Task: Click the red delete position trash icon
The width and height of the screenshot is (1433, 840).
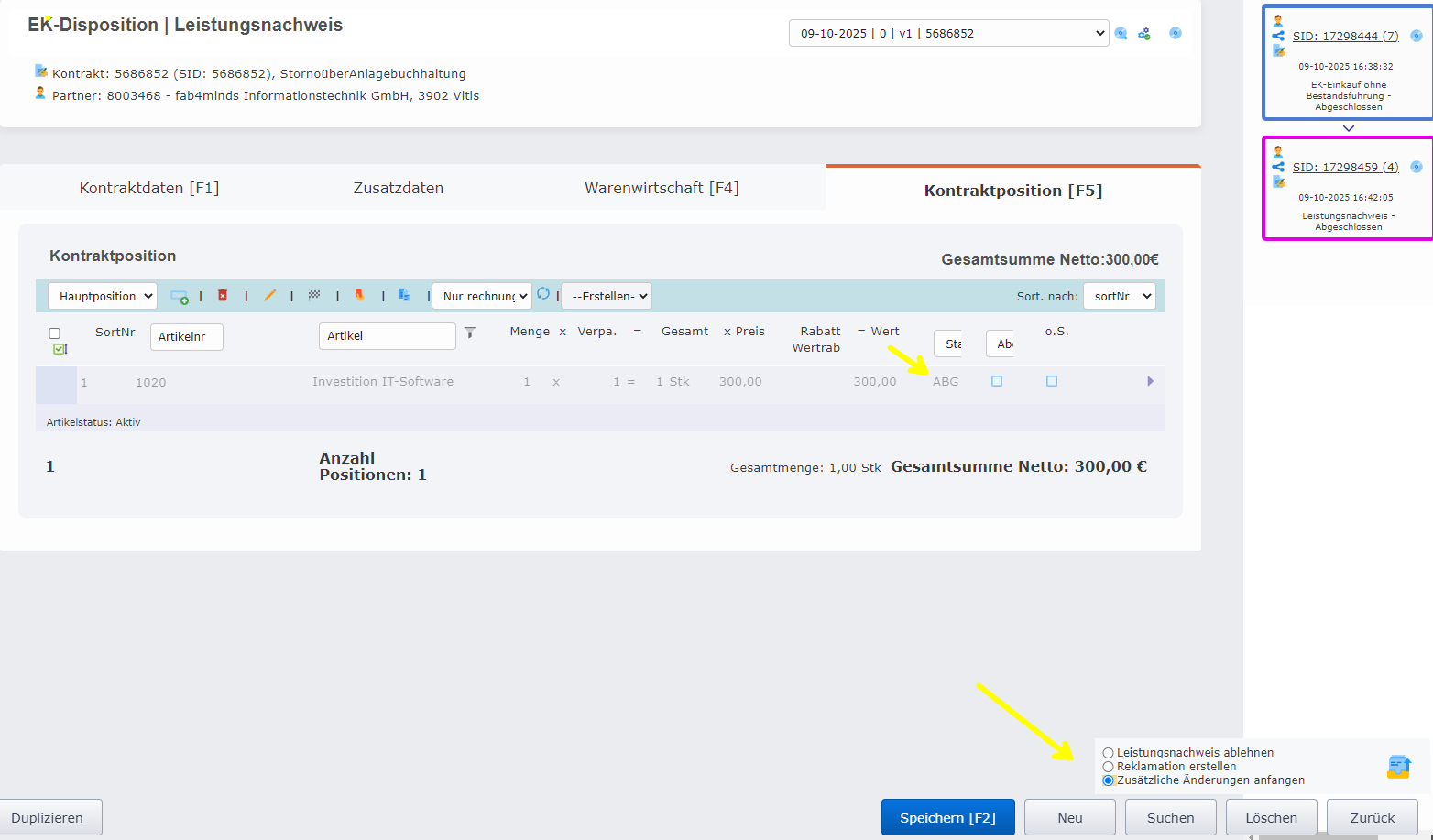Action: (x=223, y=296)
